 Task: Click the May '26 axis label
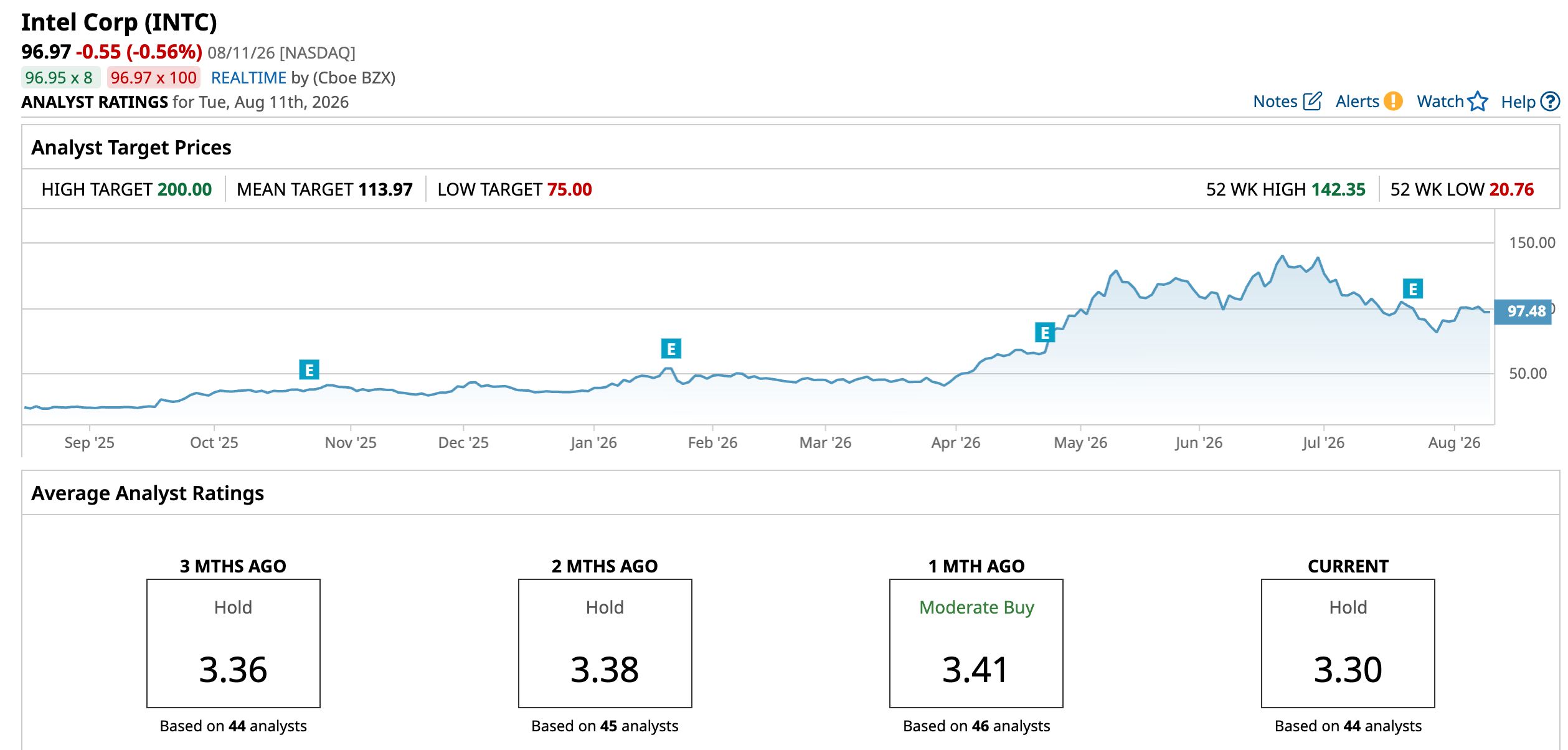pyautogui.click(x=1080, y=443)
